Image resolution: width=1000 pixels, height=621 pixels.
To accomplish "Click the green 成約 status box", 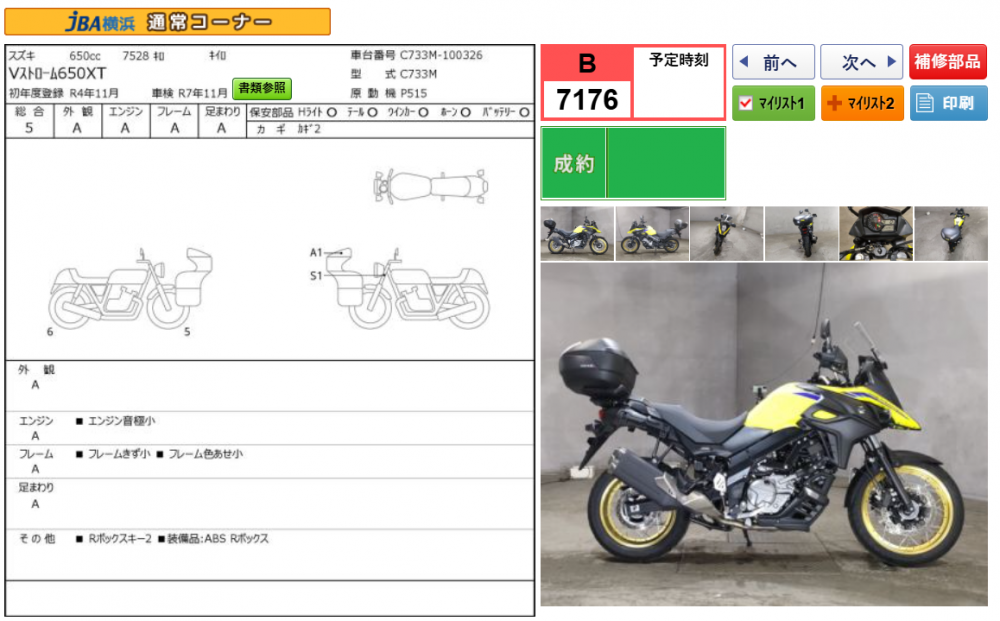I will point(633,163).
